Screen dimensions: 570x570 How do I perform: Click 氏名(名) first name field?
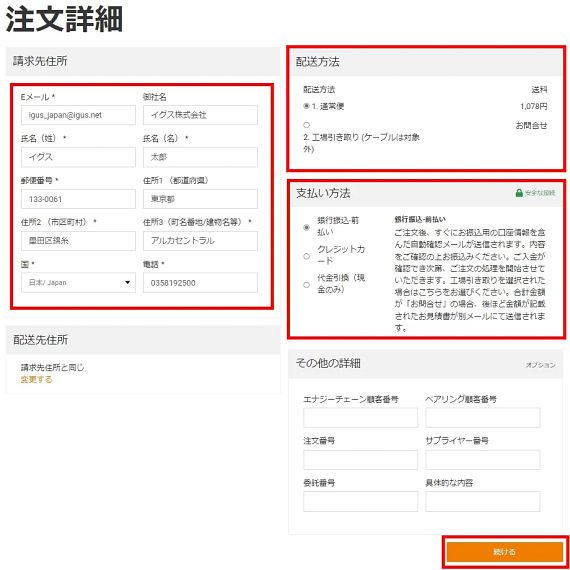click(x=200, y=157)
